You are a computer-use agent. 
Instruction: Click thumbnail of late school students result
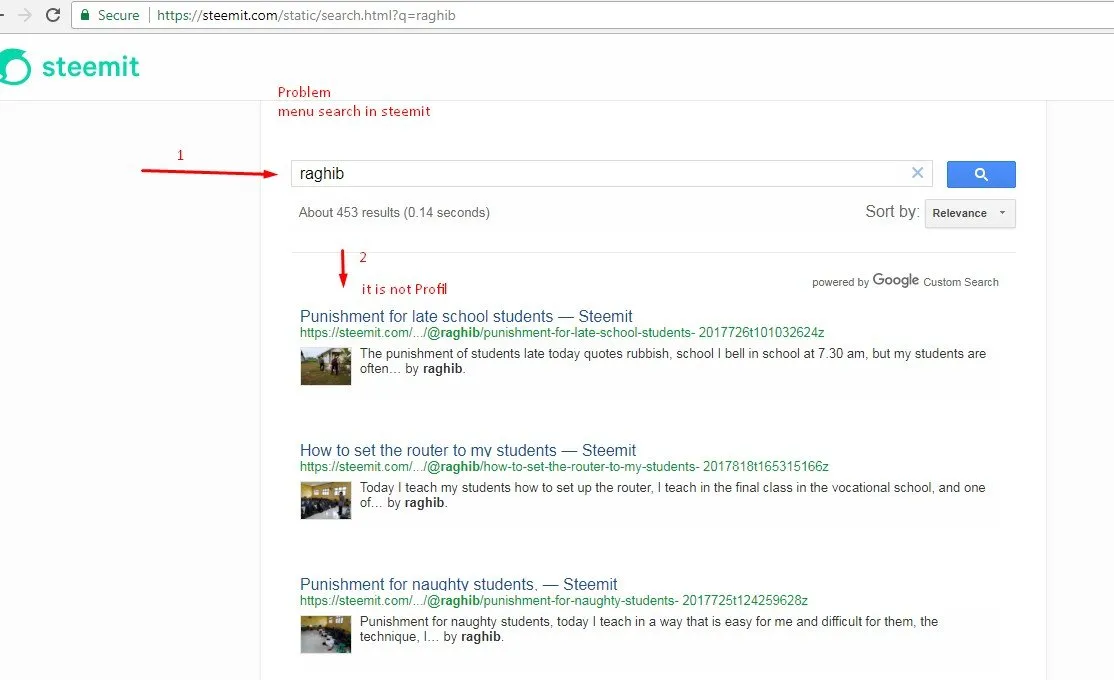click(x=325, y=366)
